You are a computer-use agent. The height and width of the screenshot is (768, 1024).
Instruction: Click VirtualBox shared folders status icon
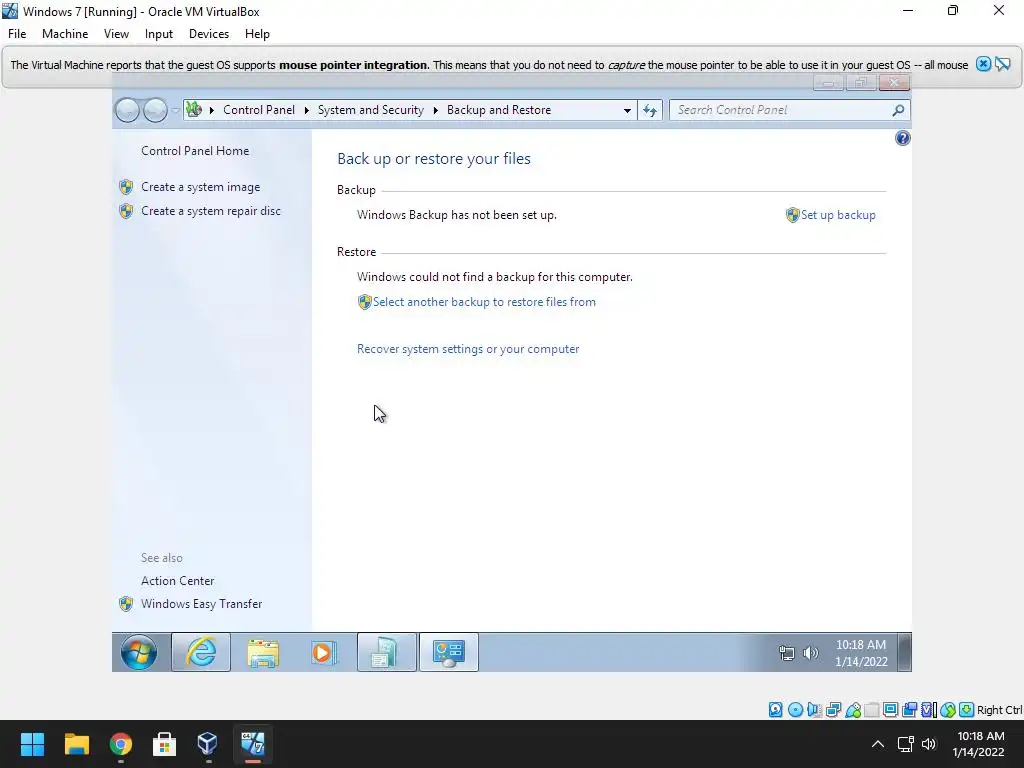[x=871, y=710]
